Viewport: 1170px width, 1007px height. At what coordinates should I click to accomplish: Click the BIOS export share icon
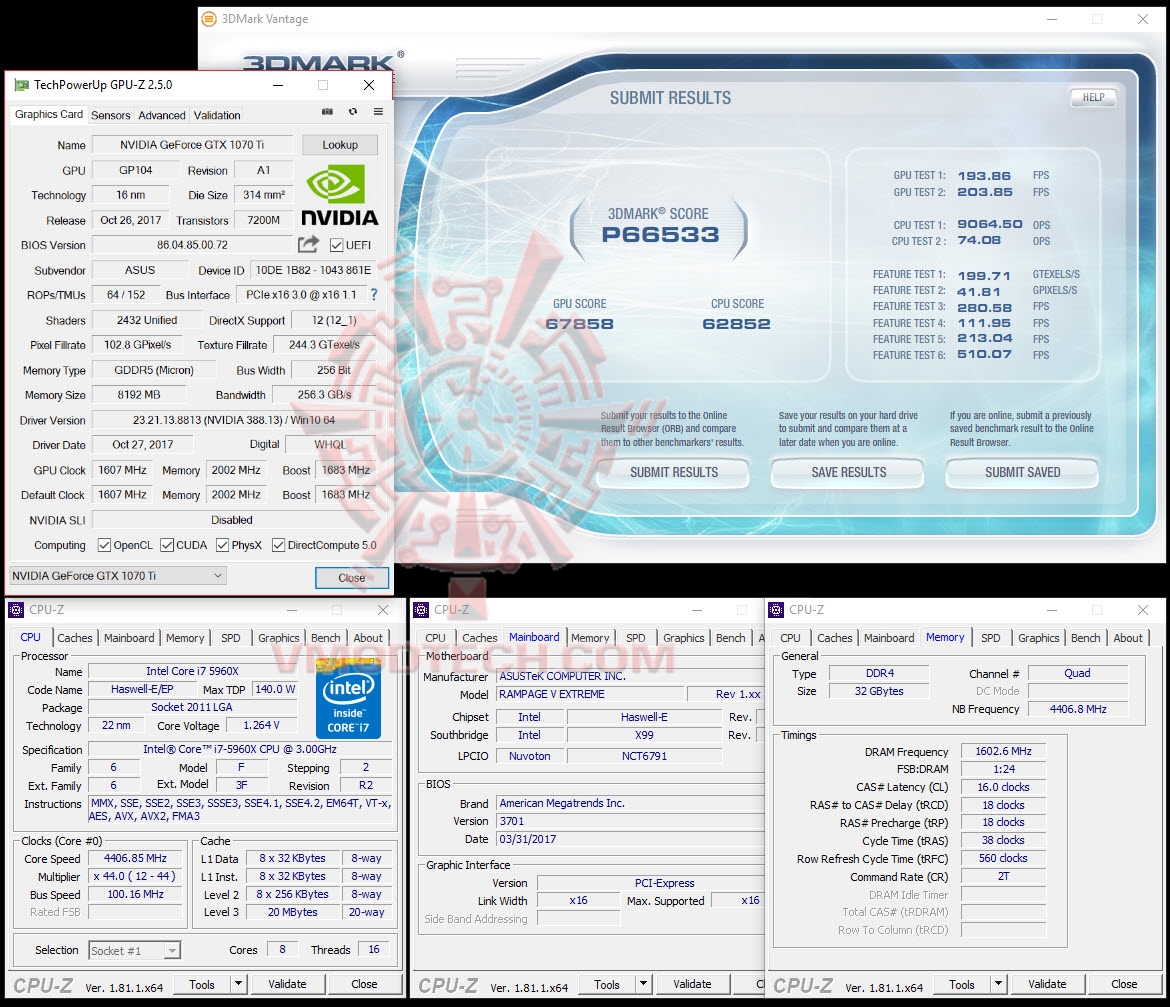coord(308,244)
